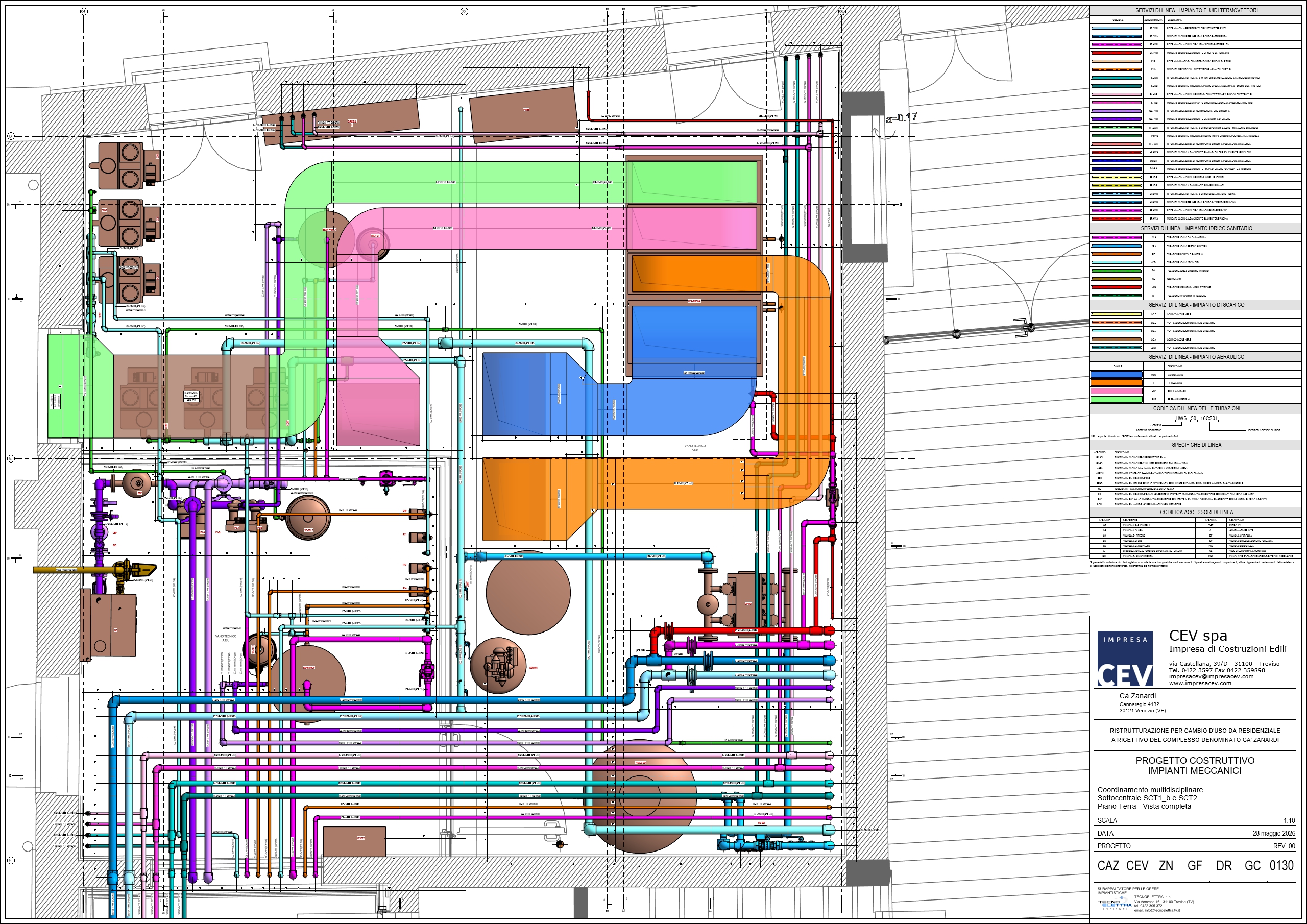Click 'CODIFICA DI LINEA DELLE TUBAZIONI' heading
The width and height of the screenshot is (1307, 924).
(1196, 409)
